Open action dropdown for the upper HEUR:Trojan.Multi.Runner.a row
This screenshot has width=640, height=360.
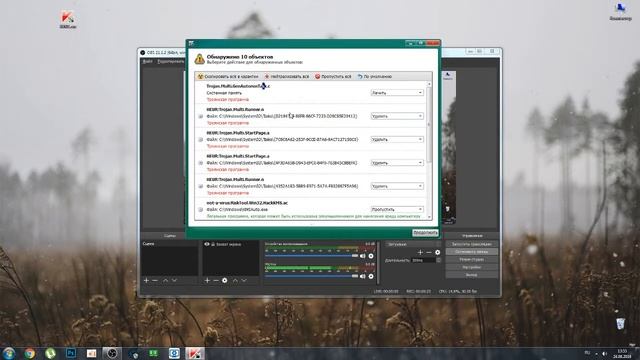(x=397, y=116)
